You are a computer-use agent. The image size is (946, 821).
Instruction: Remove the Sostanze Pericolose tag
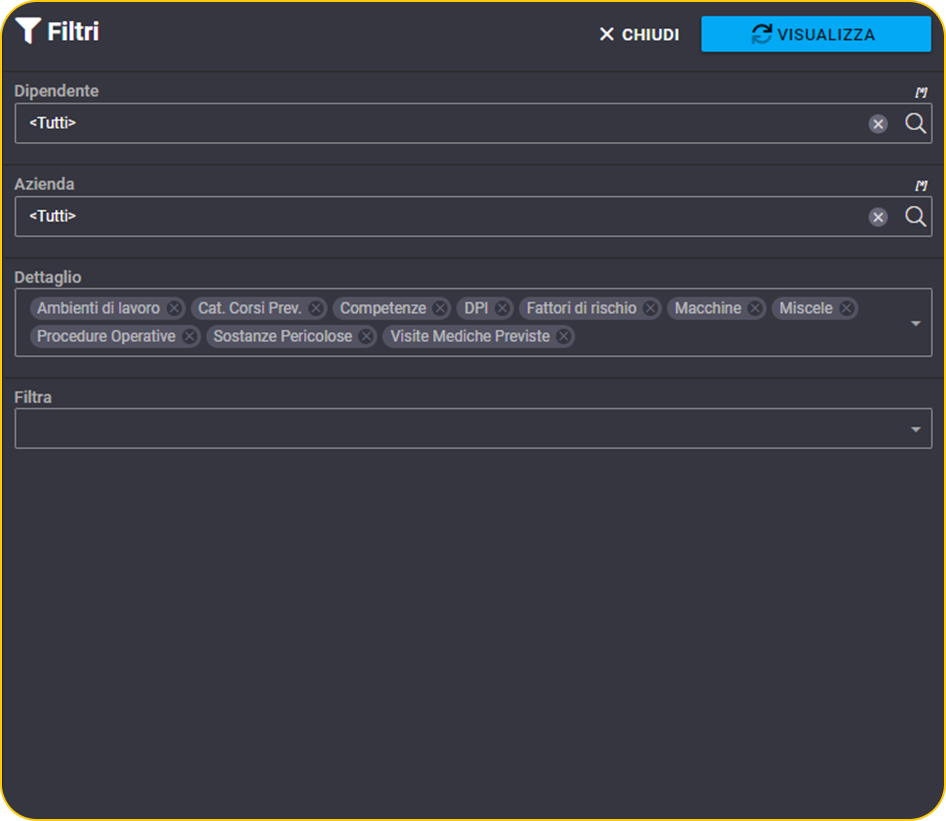click(366, 336)
